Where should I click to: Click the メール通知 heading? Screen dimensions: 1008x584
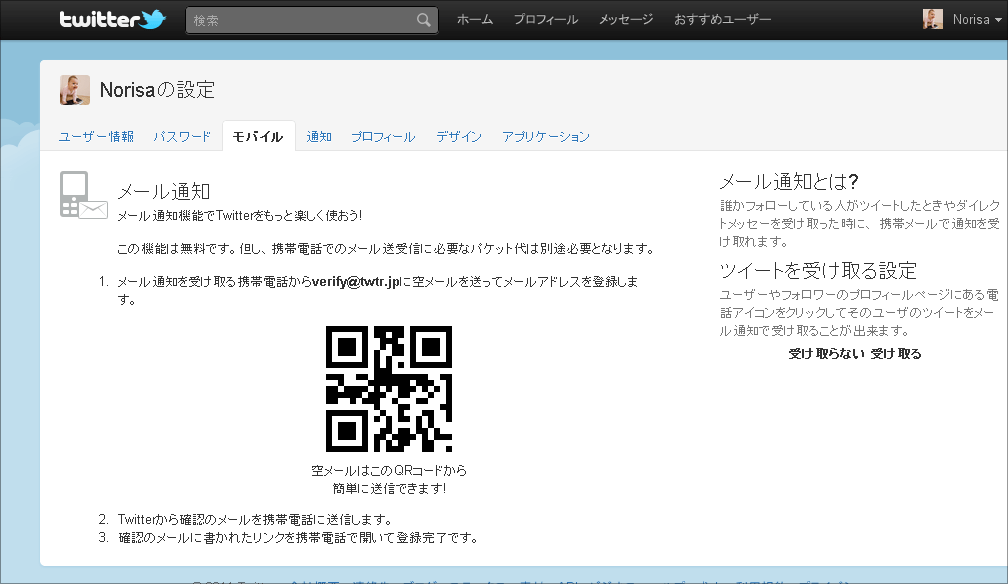[164, 191]
